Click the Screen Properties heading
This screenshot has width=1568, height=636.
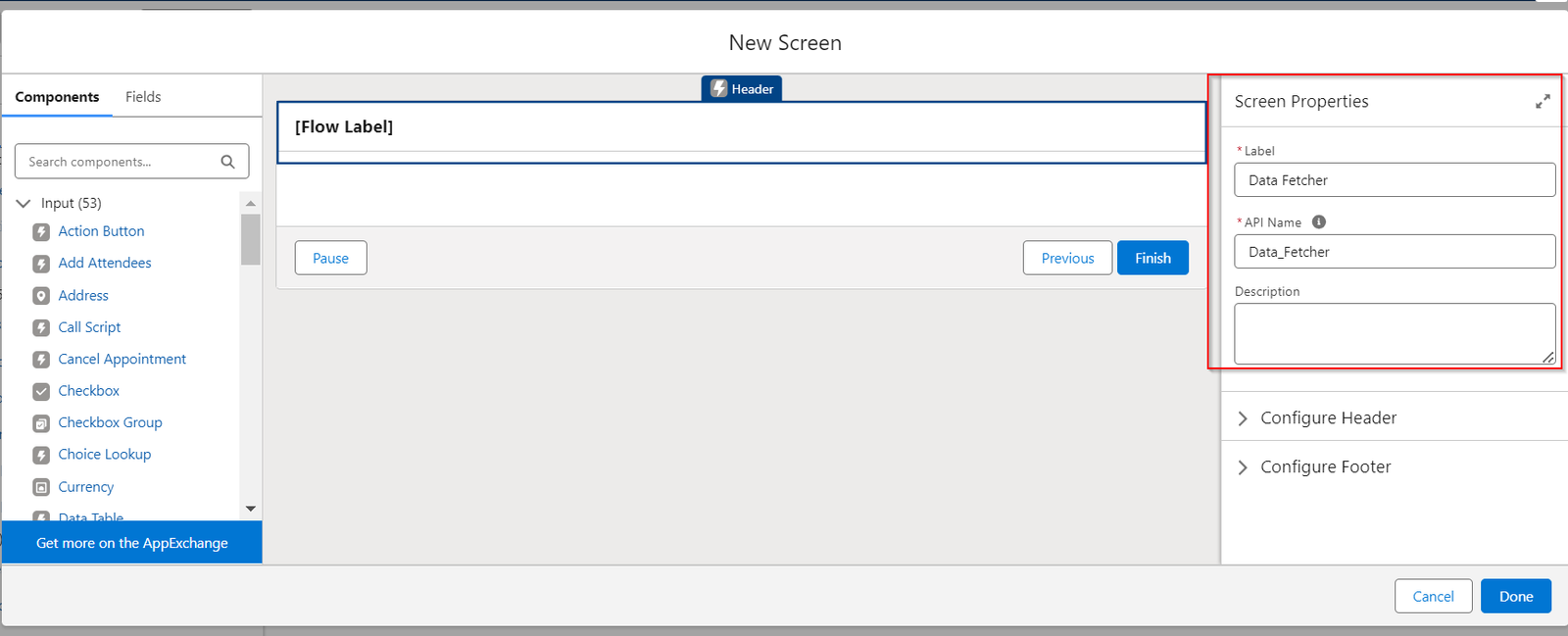1301,101
